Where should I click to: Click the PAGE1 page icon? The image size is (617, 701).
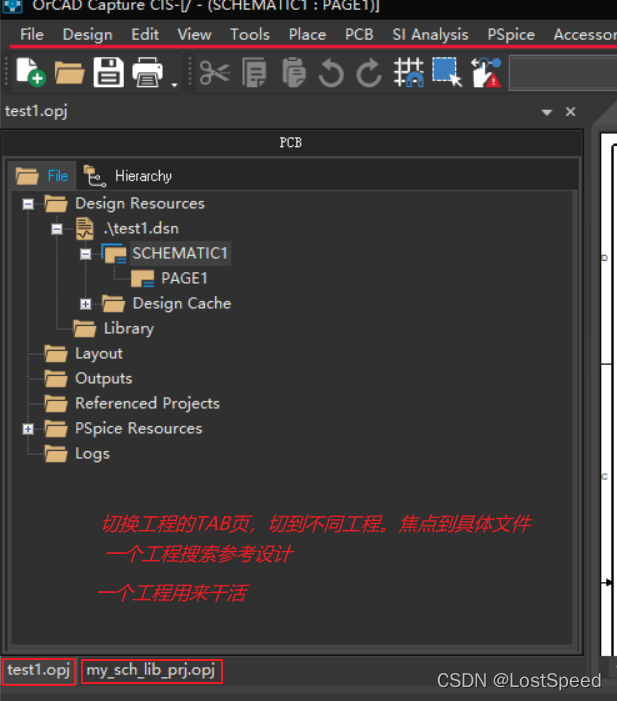[x=143, y=279]
